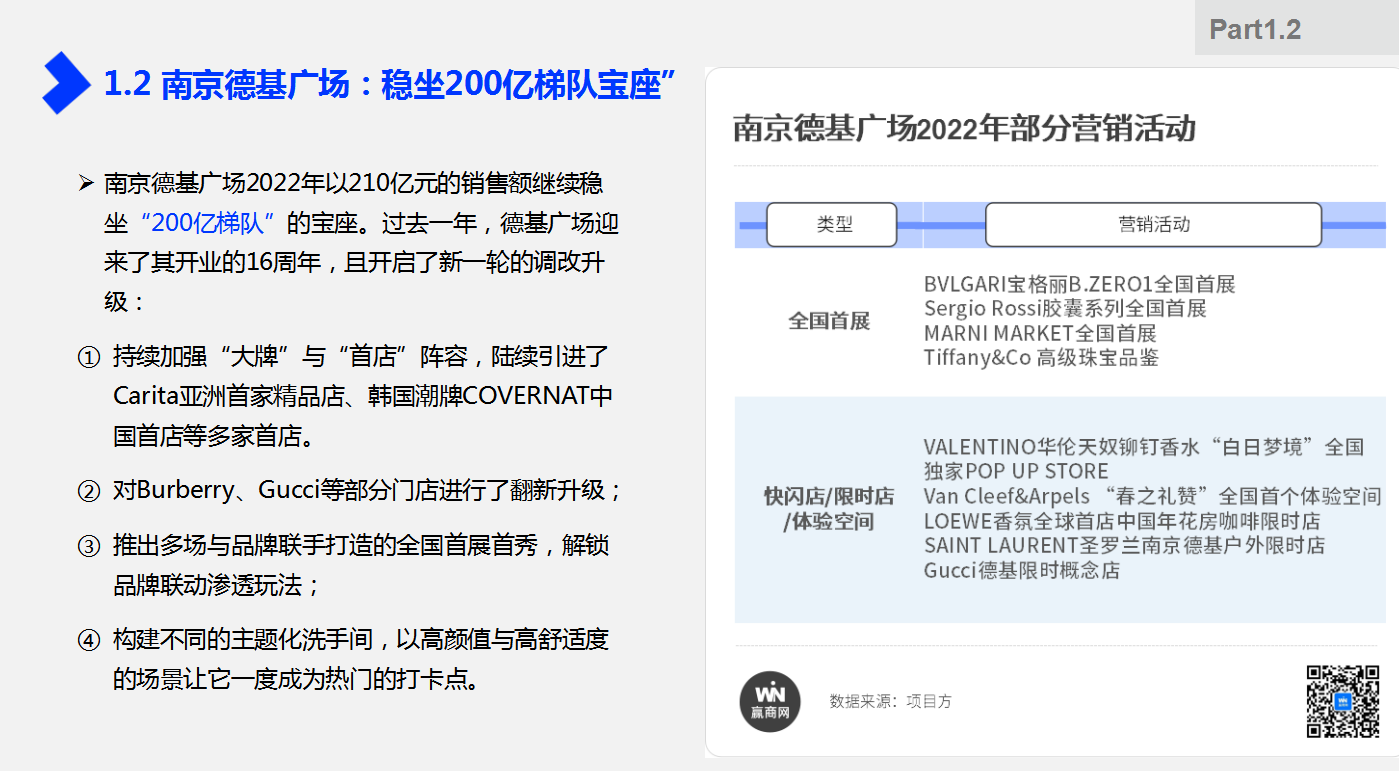Click the arrow bullet before 南京德基广场2022年
The width and height of the screenshot is (1399, 771).
[x=86, y=184]
